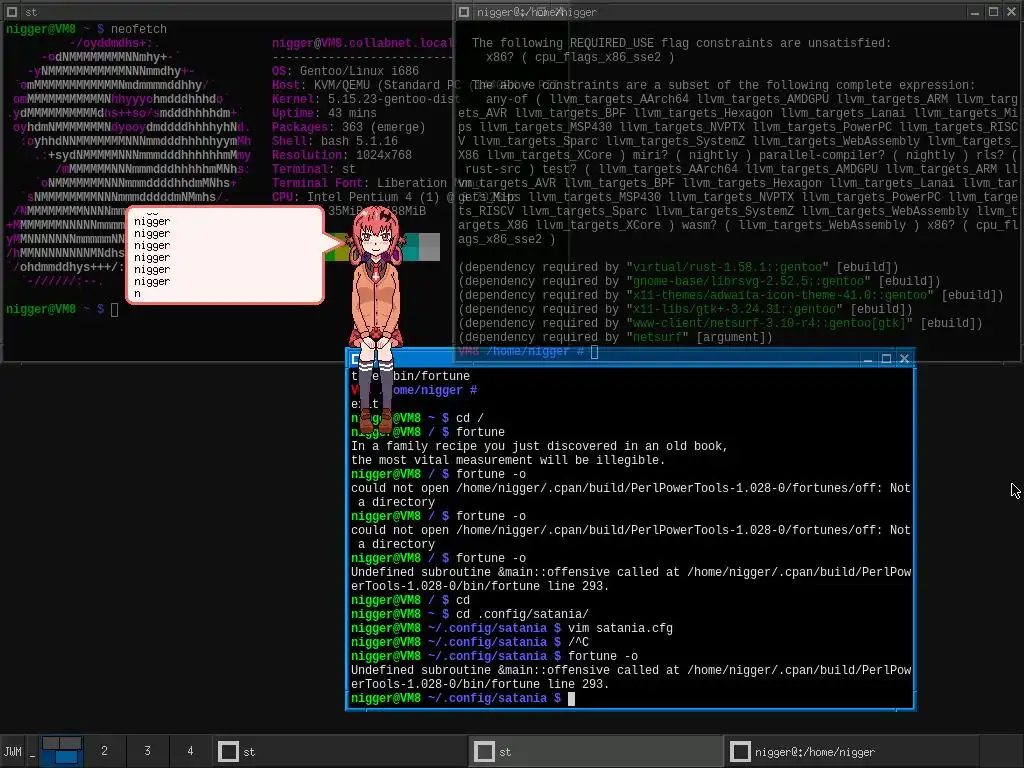Click 'Uptime: 43 mins' line
Screen dimensions: 1024x768
tap(324, 113)
